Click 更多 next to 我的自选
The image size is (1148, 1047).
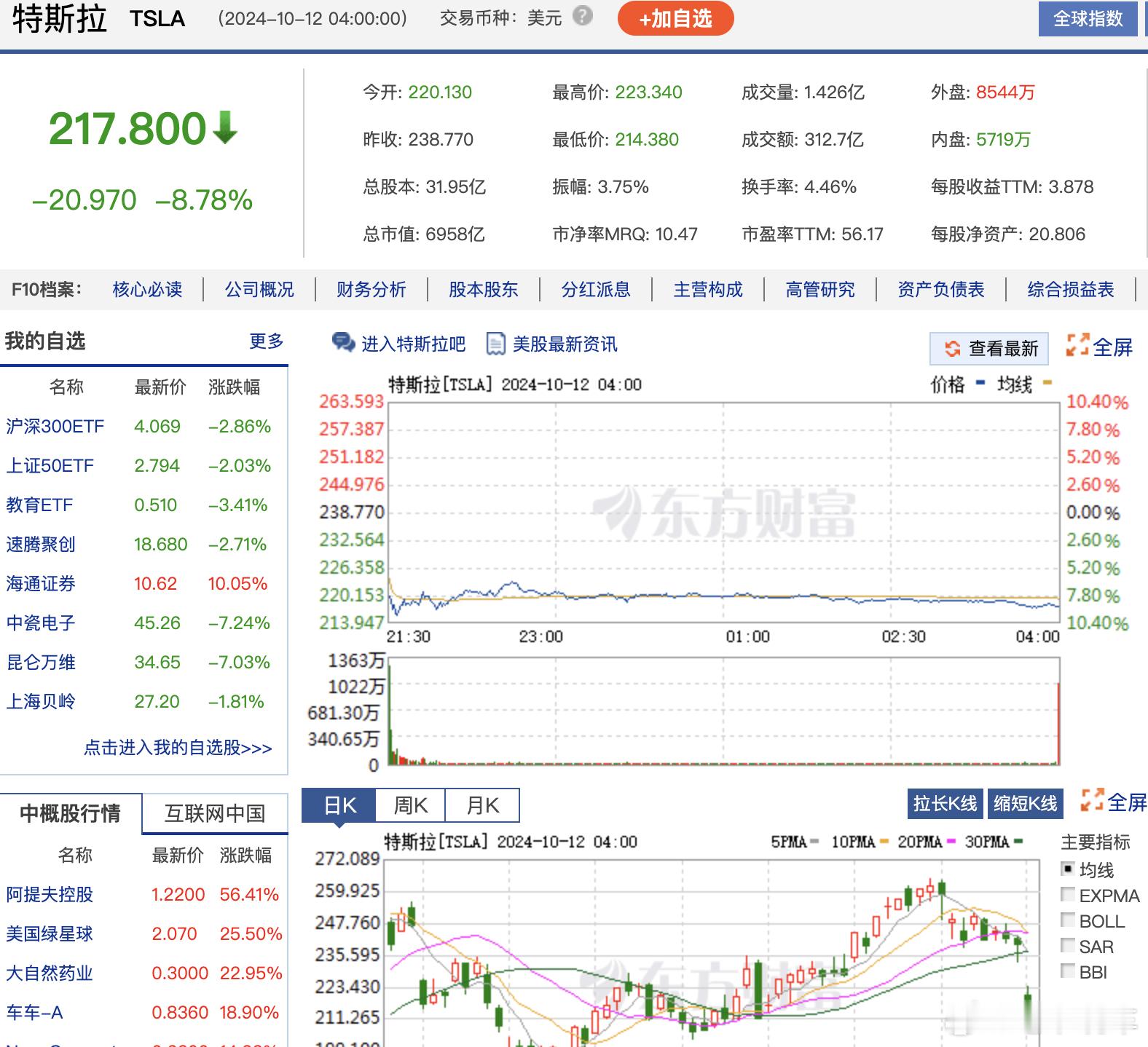(267, 341)
